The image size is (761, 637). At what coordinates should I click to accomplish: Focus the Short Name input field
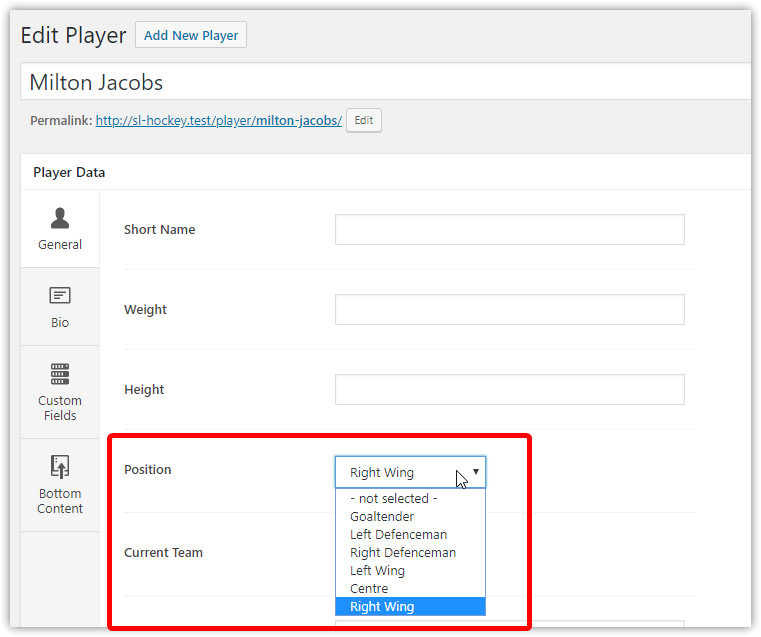click(x=510, y=229)
